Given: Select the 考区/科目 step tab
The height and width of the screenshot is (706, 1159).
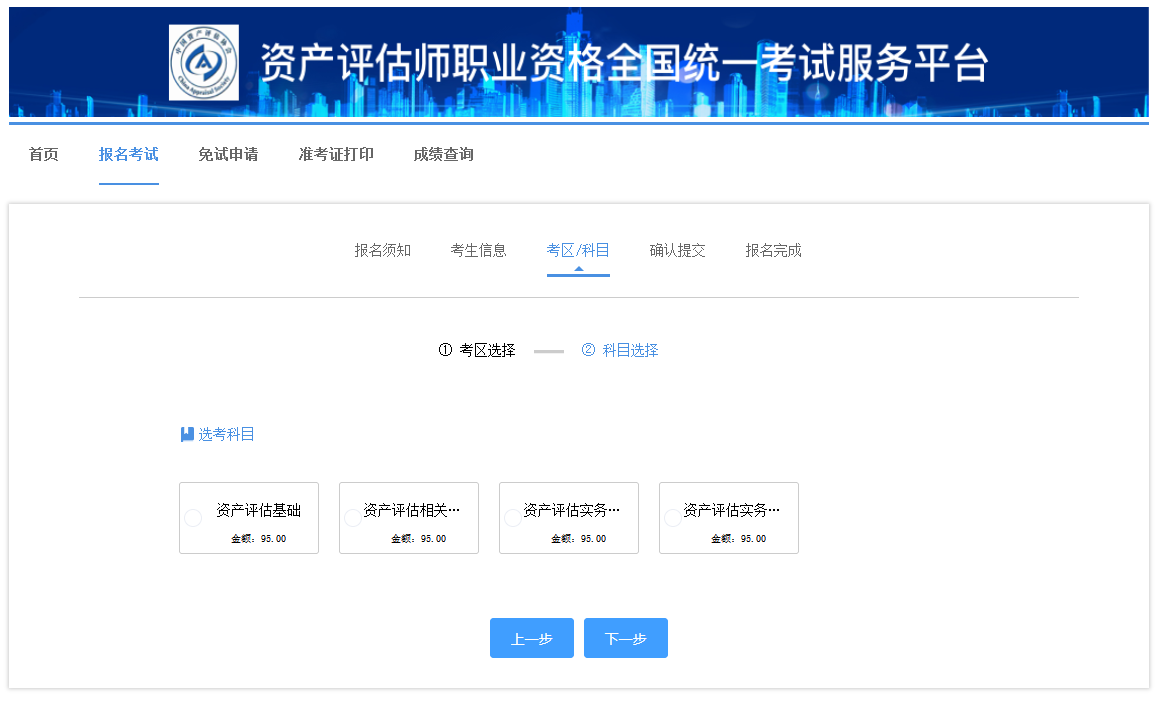Looking at the screenshot, I should [x=578, y=250].
